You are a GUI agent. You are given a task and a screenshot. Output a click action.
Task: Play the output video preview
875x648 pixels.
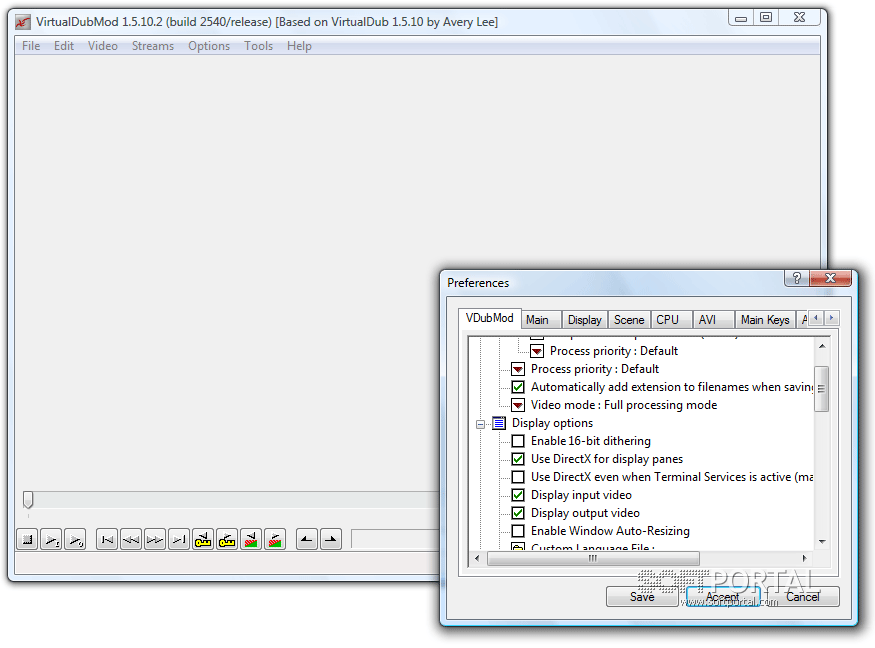(x=75, y=540)
